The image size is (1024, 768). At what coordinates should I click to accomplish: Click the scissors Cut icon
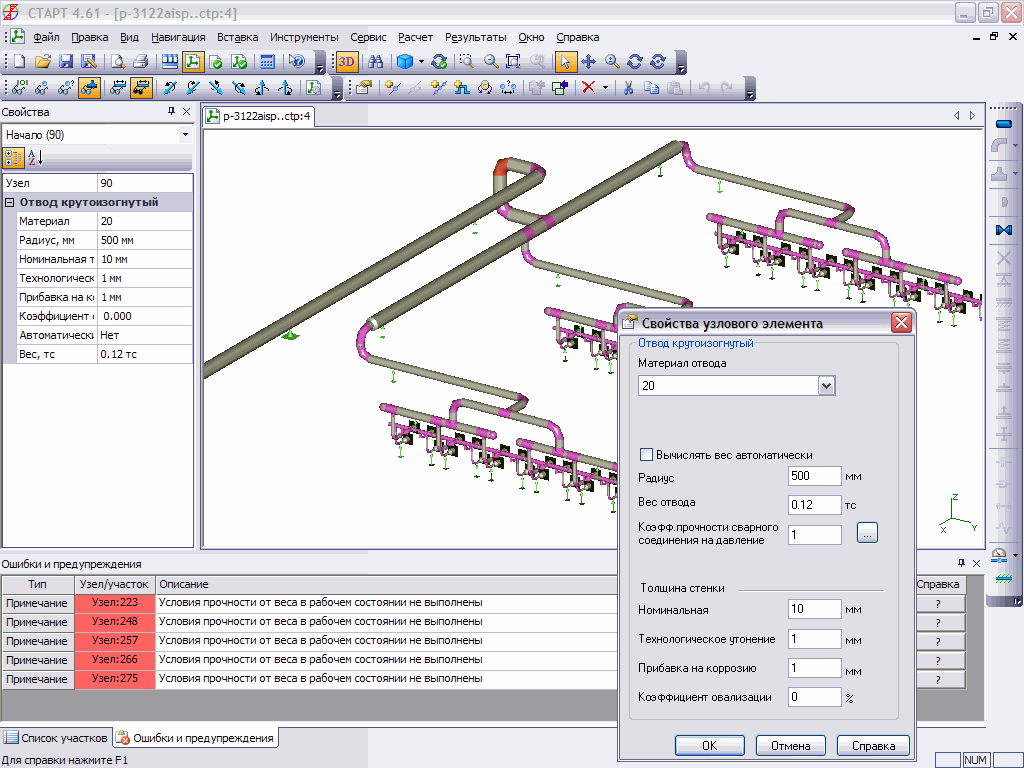[628, 87]
